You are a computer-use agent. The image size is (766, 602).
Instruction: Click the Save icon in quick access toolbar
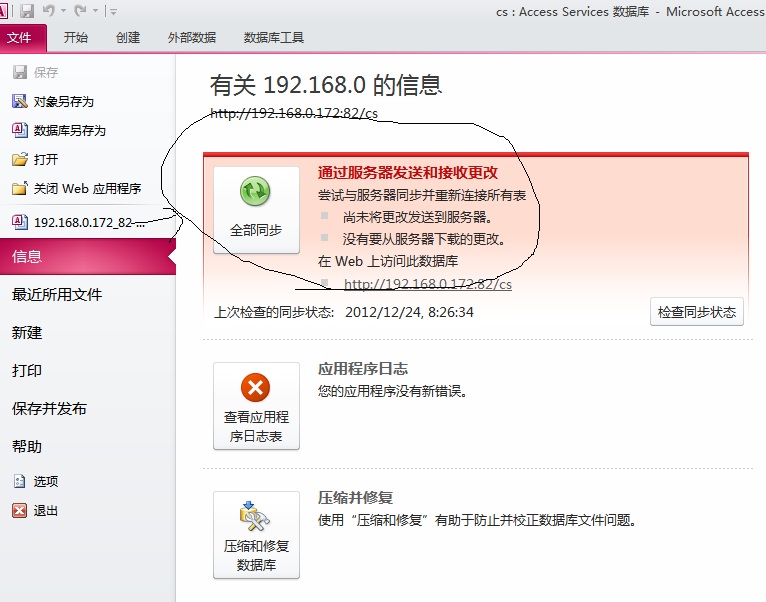coord(26,11)
